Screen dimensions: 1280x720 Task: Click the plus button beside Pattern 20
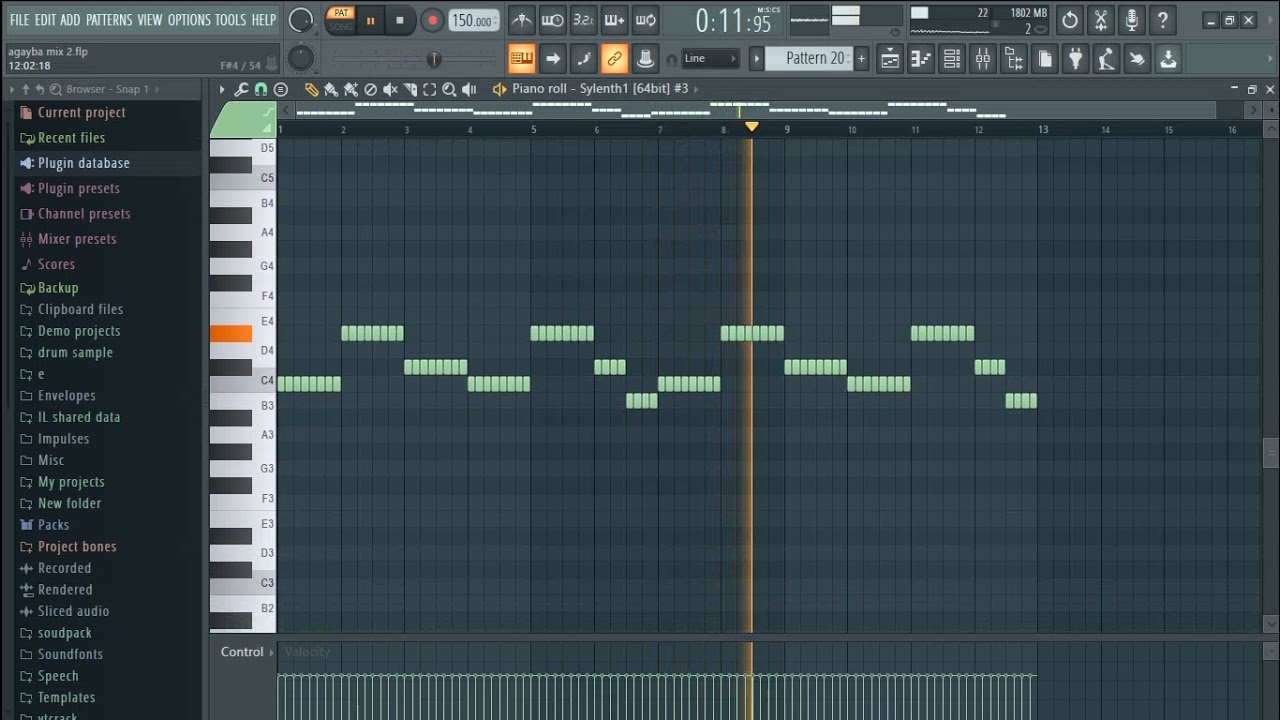pos(861,59)
